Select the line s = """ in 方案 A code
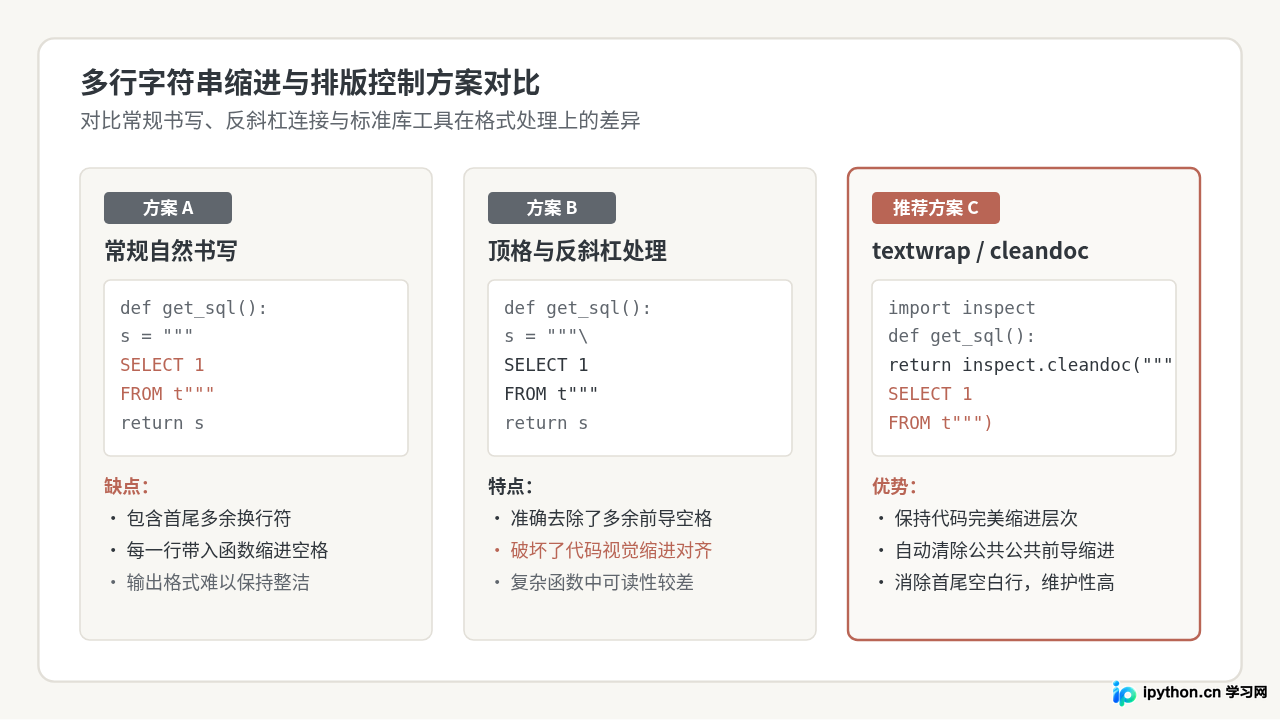The image size is (1280, 720). 157,336
